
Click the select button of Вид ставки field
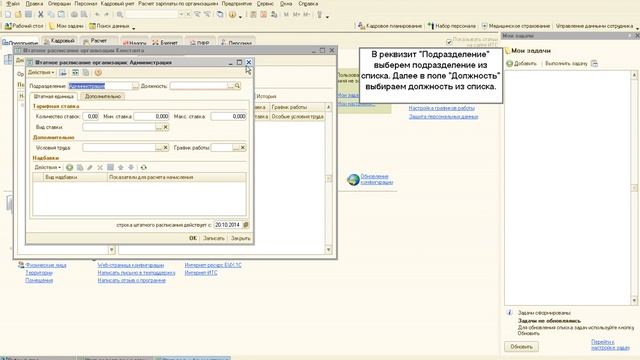(x=159, y=127)
